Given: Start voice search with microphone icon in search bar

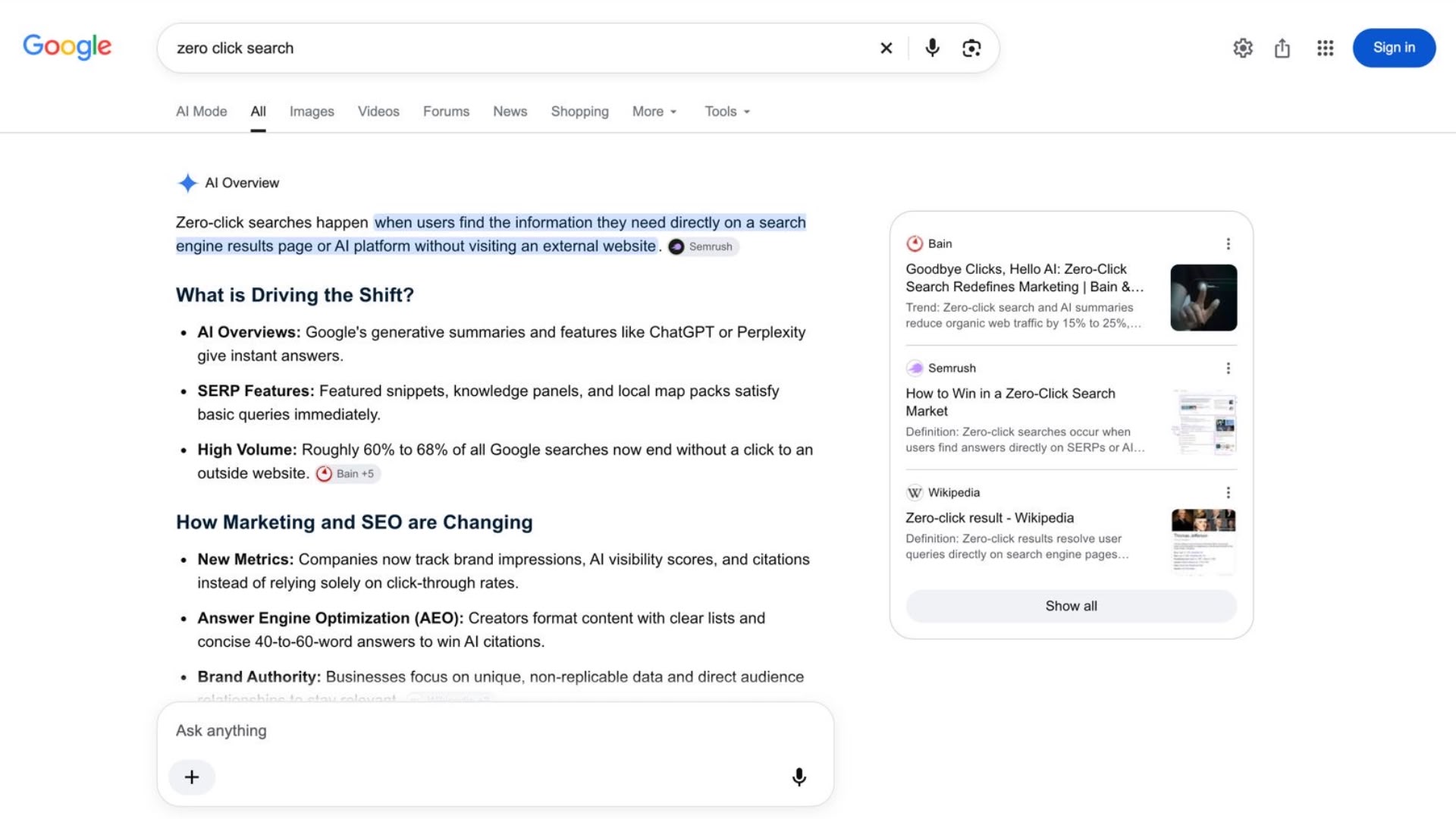Looking at the screenshot, I should [x=932, y=48].
